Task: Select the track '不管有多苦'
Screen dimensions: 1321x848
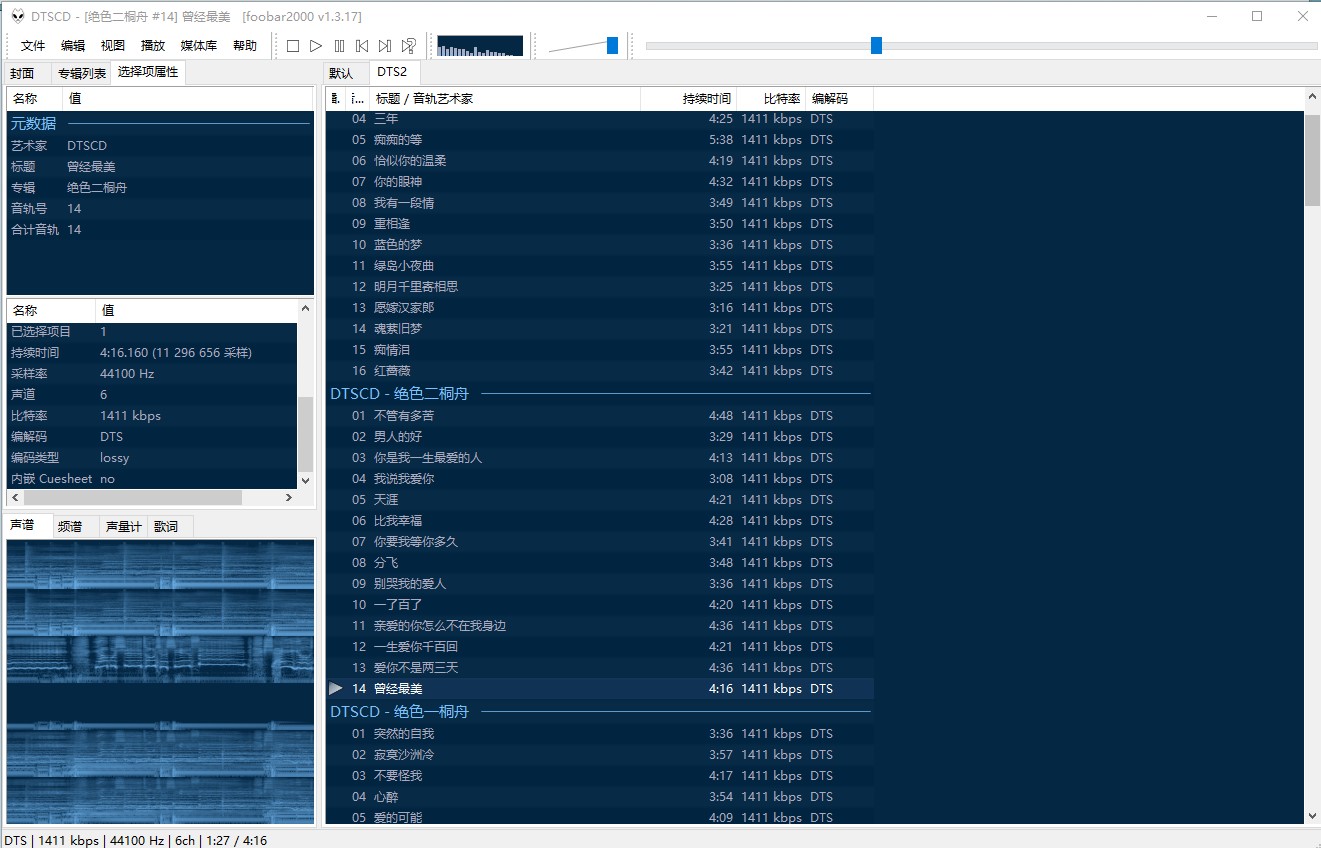Action: pos(600,416)
